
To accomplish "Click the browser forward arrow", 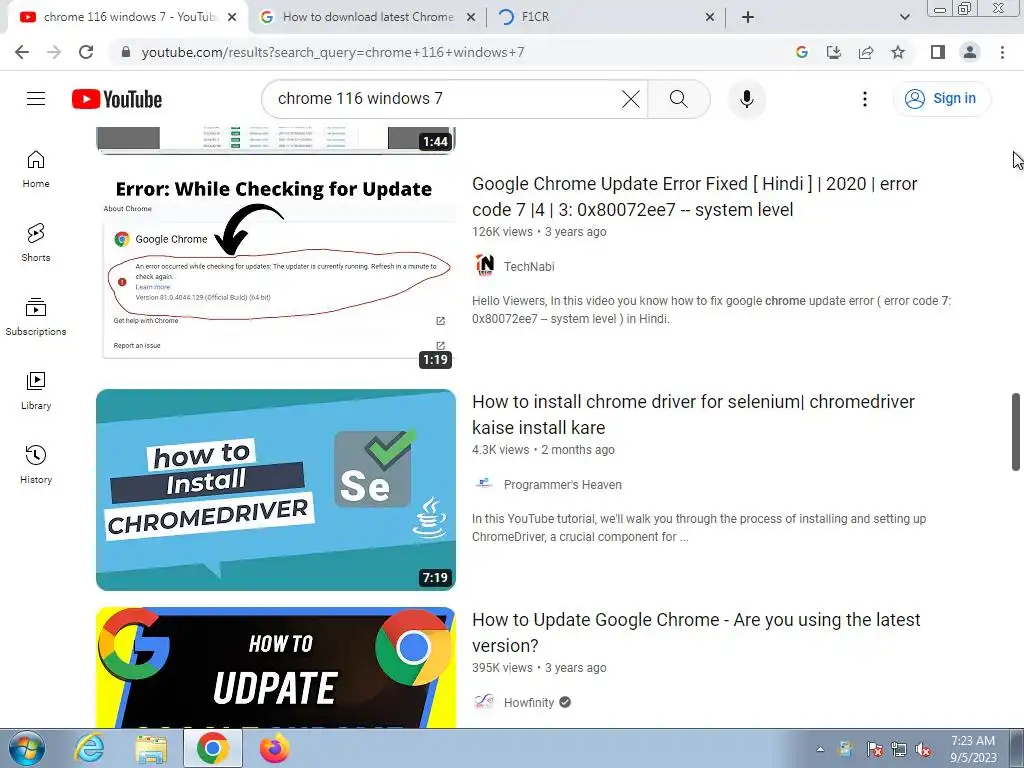I will coord(54,52).
